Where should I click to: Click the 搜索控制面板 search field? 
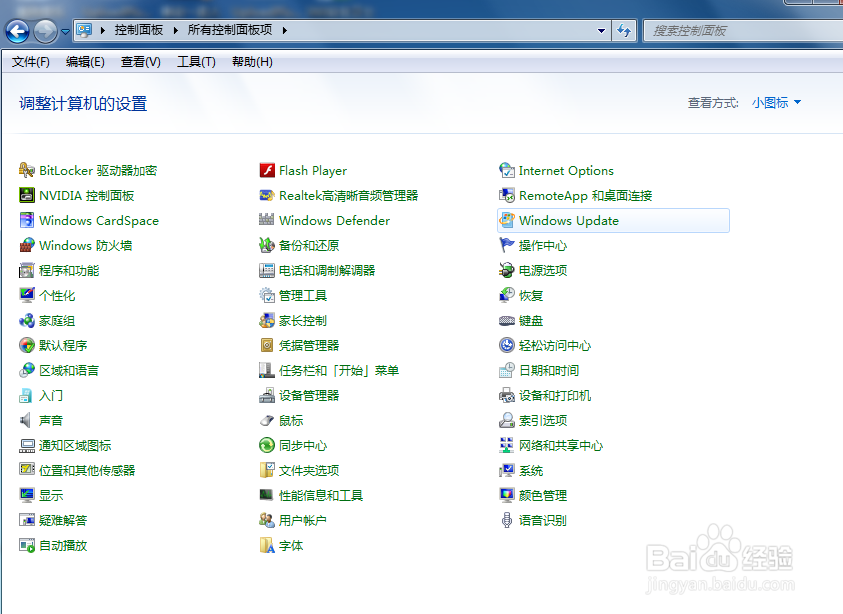pyautogui.click(x=743, y=31)
